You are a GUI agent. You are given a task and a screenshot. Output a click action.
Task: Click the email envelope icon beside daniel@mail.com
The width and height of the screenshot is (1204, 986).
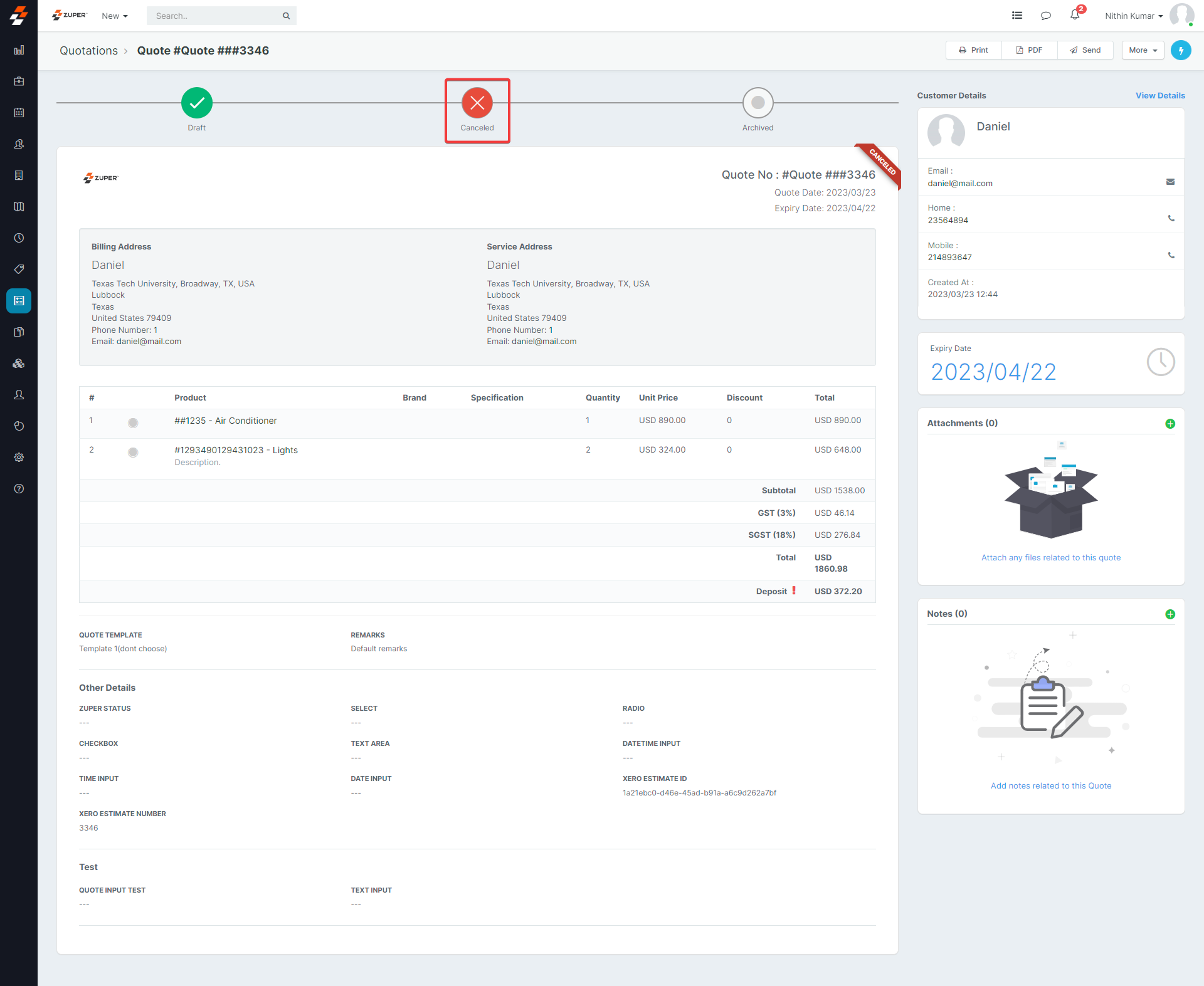coord(1170,182)
